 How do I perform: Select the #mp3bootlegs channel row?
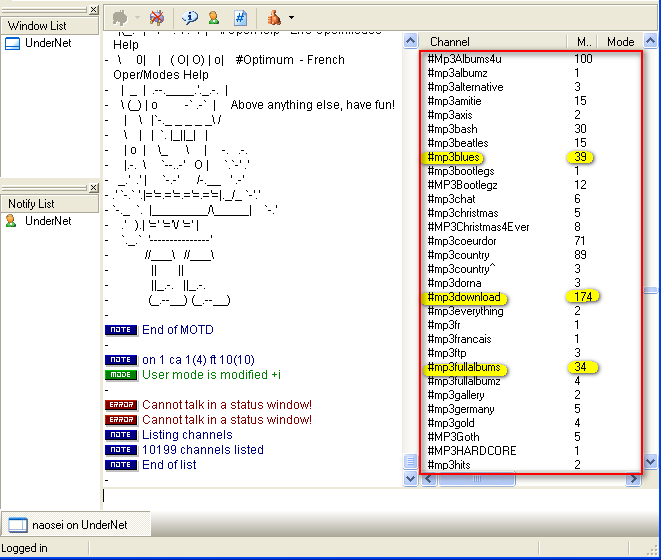[x=531, y=171]
